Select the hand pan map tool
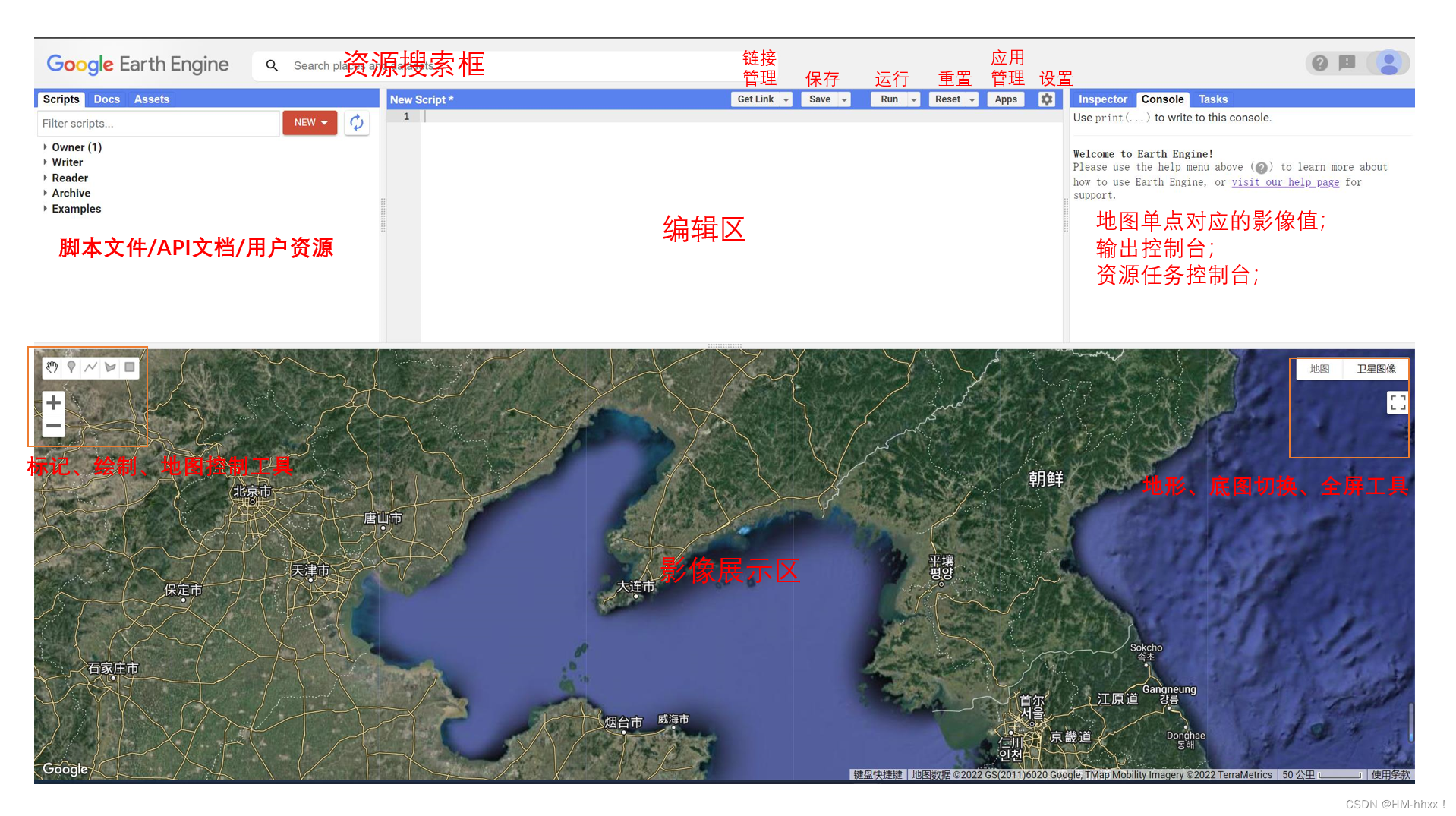The width and height of the screenshot is (1456, 816). point(52,367)
